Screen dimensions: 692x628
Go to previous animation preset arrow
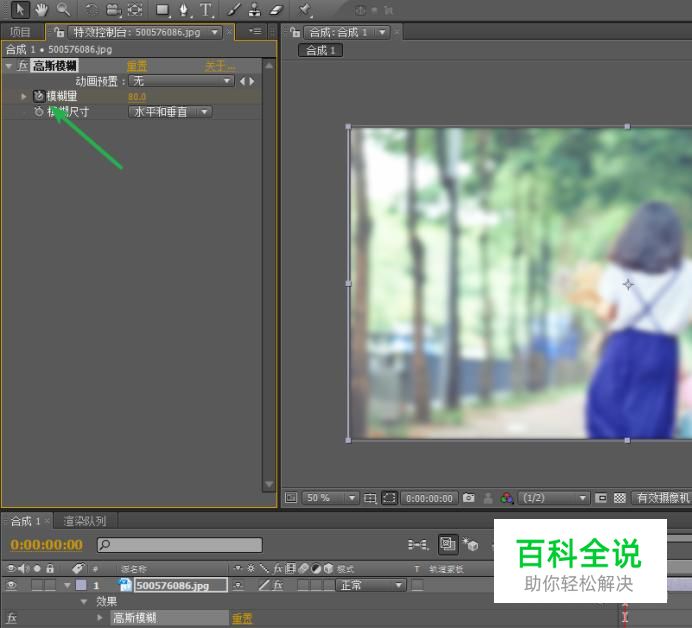[x=242, y=81]
